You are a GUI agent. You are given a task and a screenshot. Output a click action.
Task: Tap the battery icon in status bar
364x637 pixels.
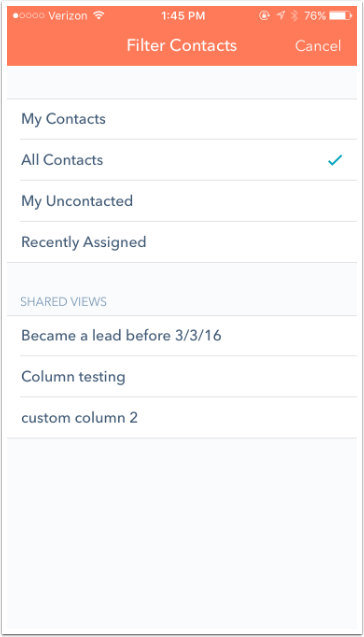pyautogui.click(x=340, y=16)
